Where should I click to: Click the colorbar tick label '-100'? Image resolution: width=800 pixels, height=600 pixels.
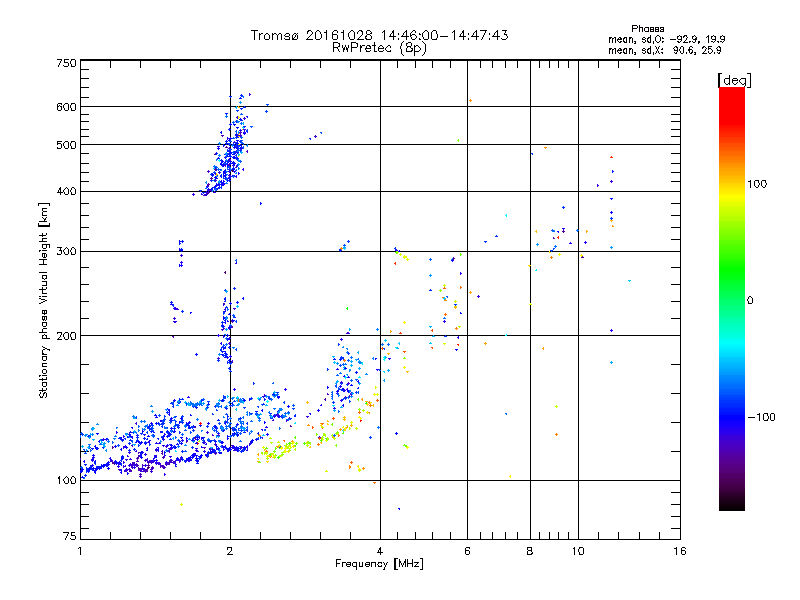pos(761,417)
